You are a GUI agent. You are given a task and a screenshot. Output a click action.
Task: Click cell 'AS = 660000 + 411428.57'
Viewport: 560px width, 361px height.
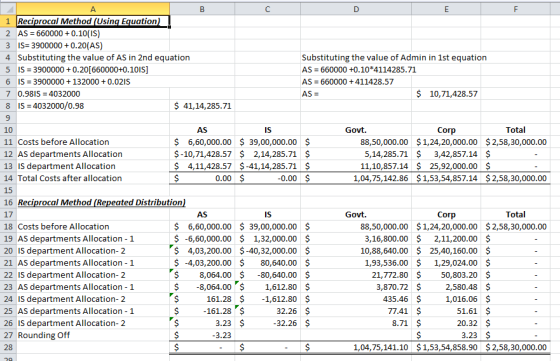(348, 82)
